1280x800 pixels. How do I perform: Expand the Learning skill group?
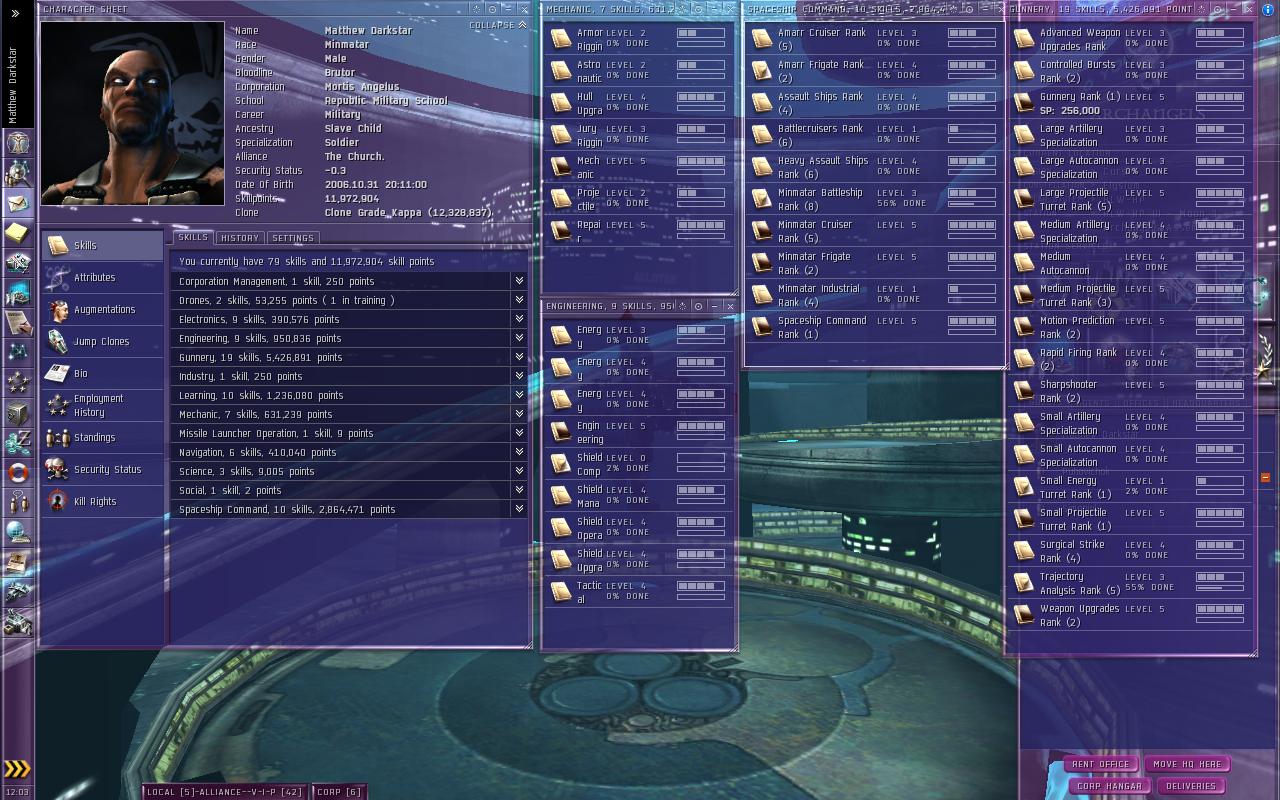(519, 395)
